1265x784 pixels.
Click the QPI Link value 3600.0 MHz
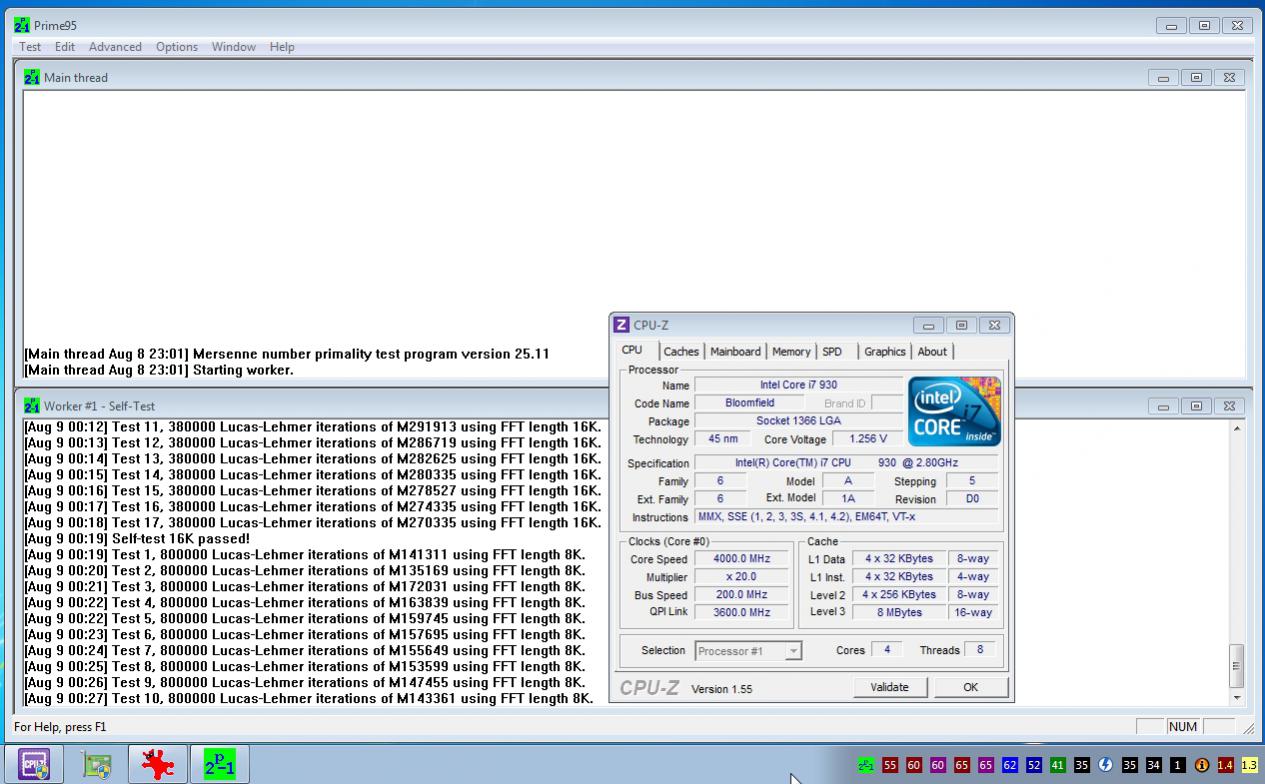coord(742,612)
